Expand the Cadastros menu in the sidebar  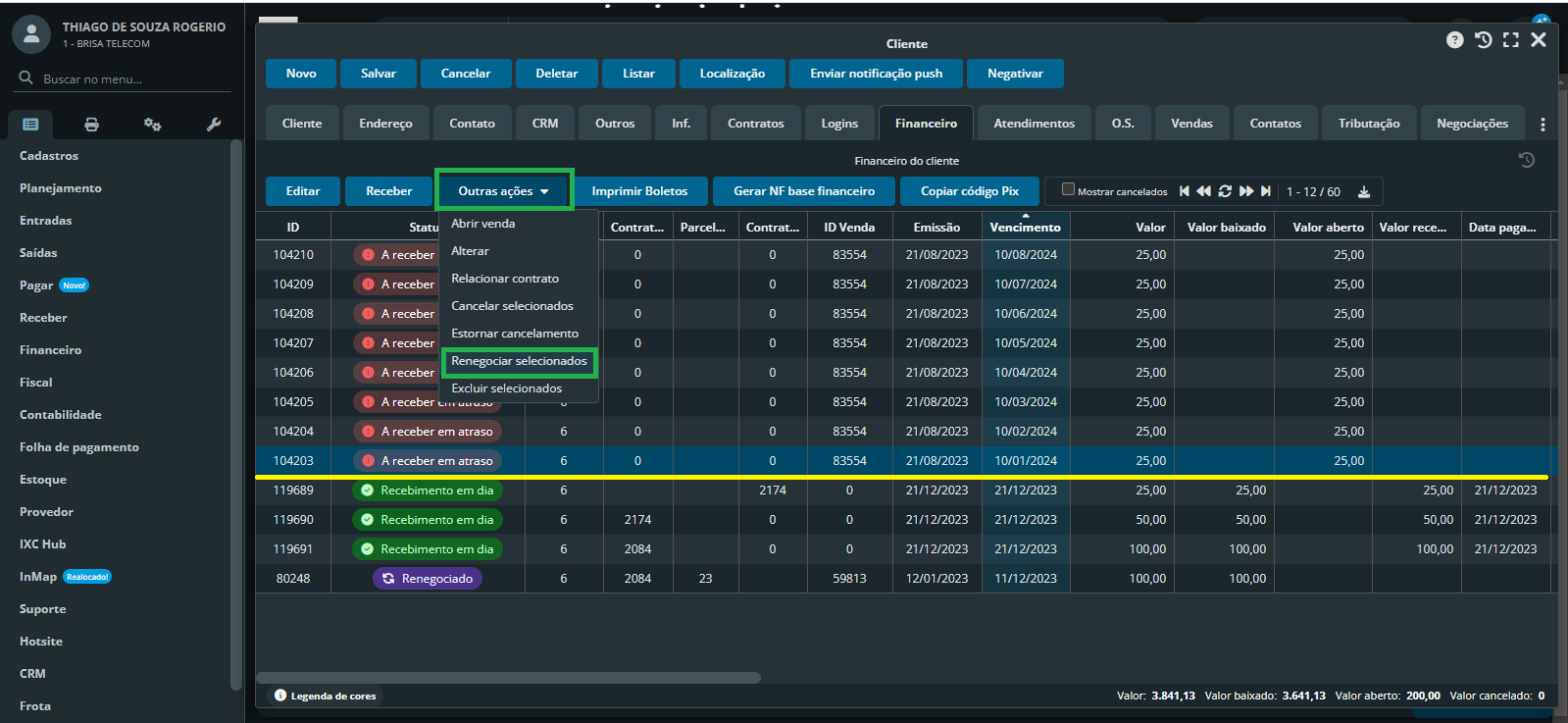(49, 156)
